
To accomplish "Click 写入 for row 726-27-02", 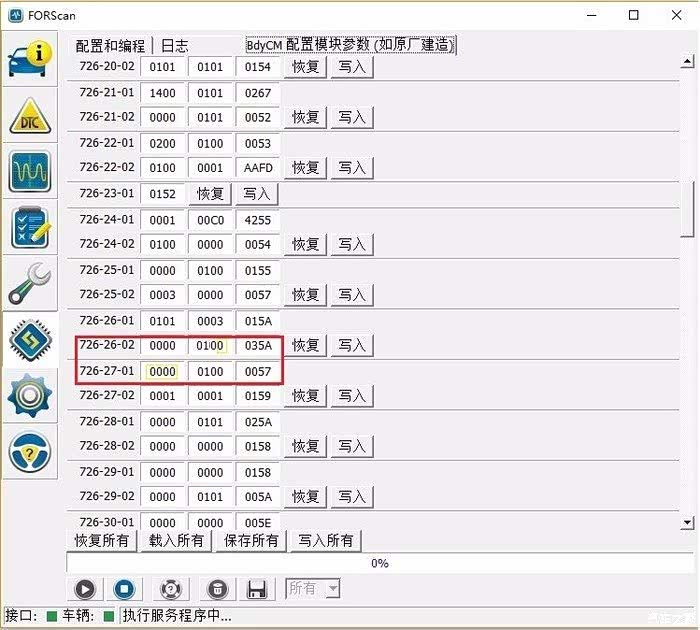I will [x=352, y=396].
